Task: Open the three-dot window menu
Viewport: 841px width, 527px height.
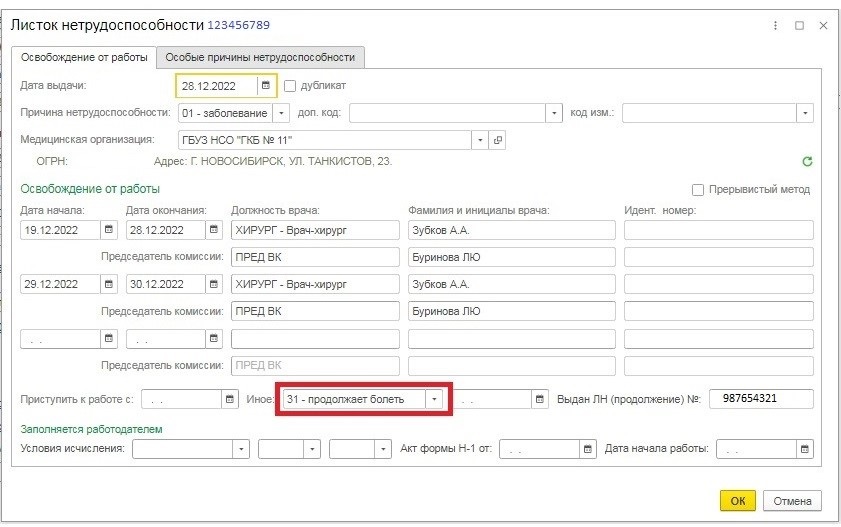Action: pos(775,25)
